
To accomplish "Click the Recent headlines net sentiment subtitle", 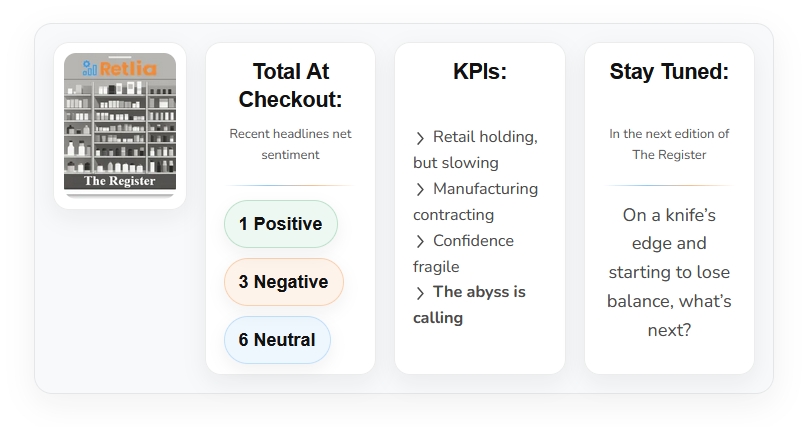I will coord(290,144).
